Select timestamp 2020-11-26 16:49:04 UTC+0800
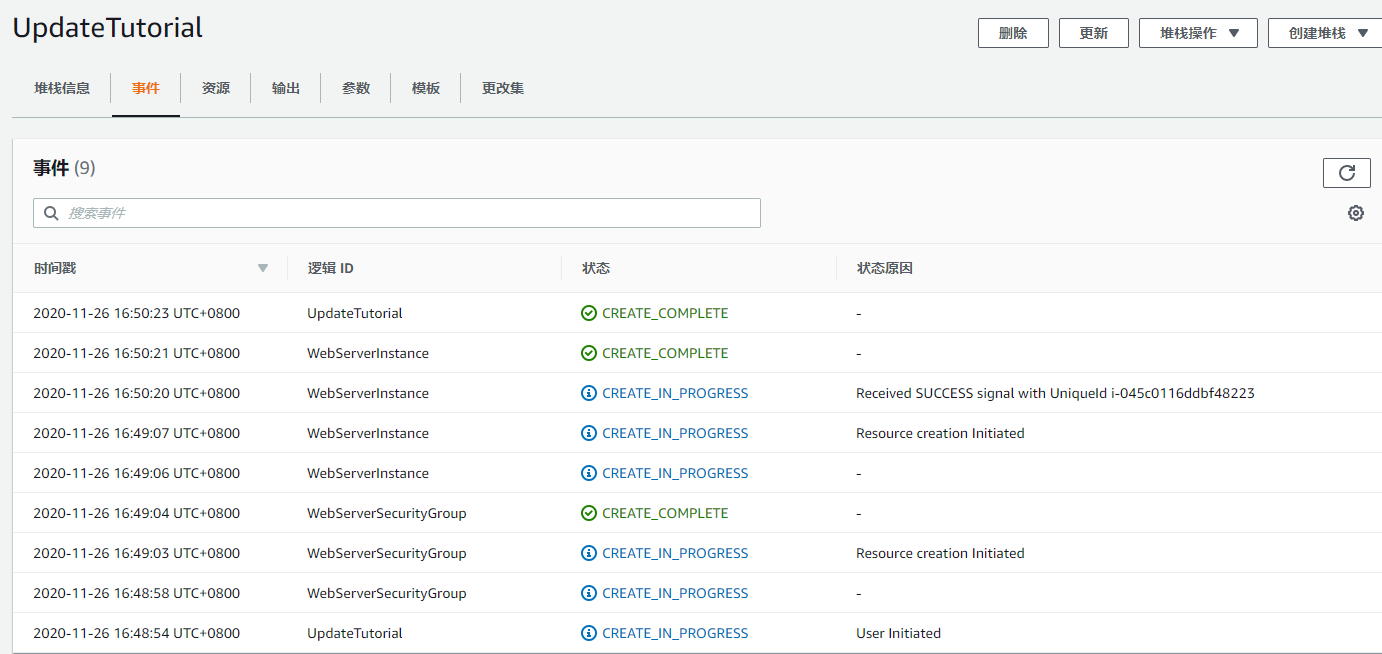The image size is (1382, 654). (136, 513)
